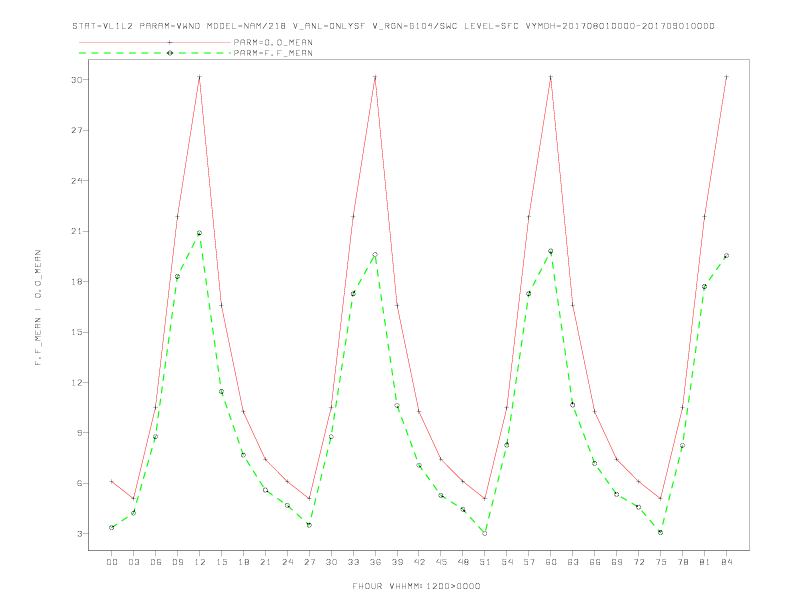Screen dimensions: 792x612
Task: Click x-axis forecast hour label 39
Action: click(397, 562)
